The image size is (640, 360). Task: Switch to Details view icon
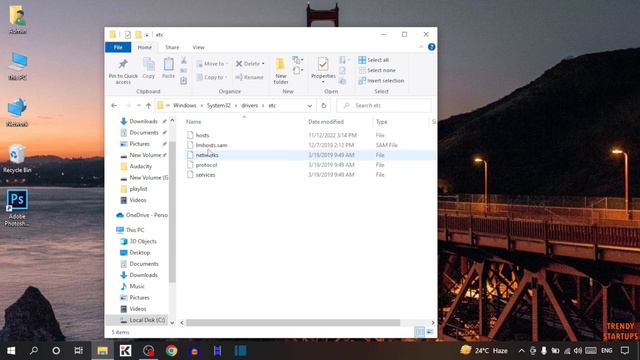420,332
